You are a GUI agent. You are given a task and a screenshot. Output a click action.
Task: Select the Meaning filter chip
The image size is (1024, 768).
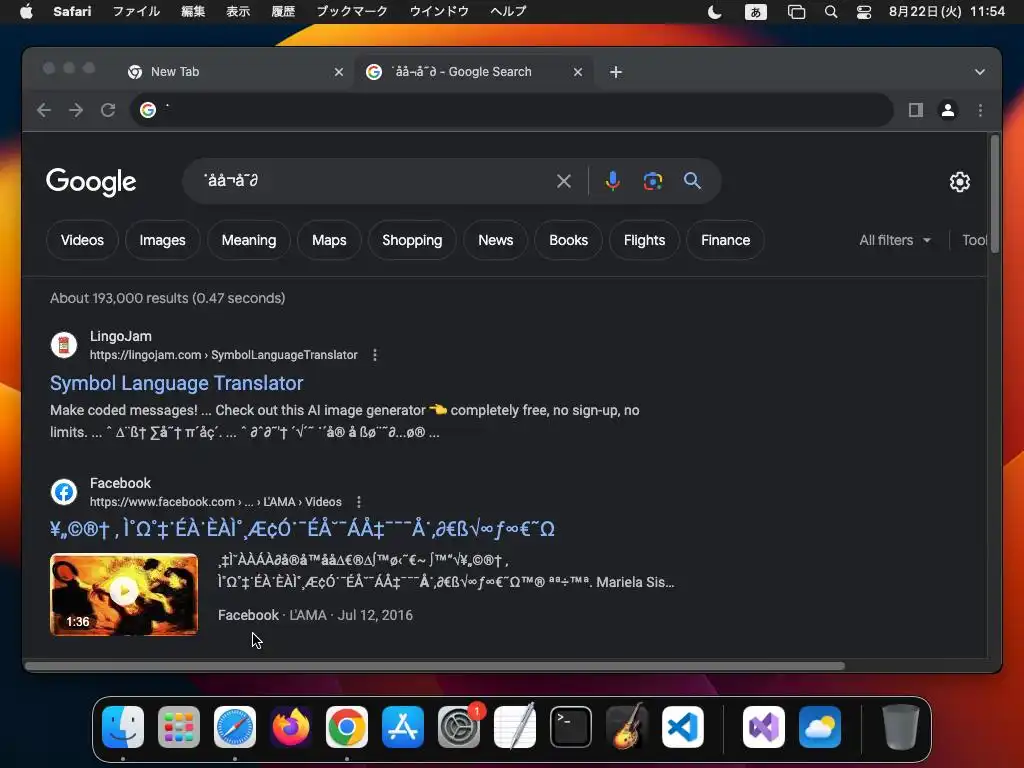coord(249,240)
